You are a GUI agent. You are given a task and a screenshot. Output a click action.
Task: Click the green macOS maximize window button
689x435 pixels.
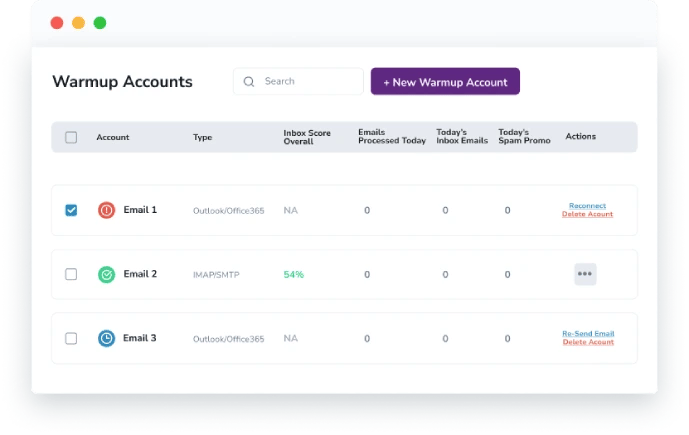coord(100,23)
